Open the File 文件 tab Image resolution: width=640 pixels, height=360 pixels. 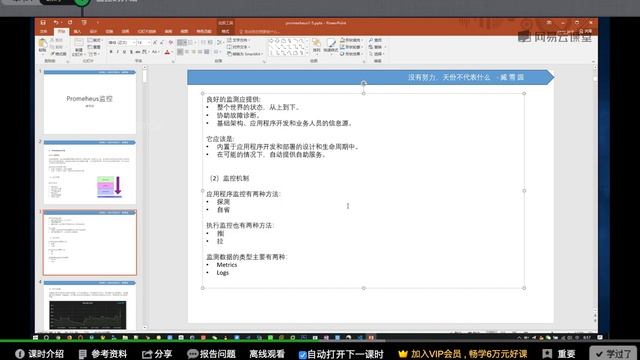pyautogui.click(x=44, y=31)
